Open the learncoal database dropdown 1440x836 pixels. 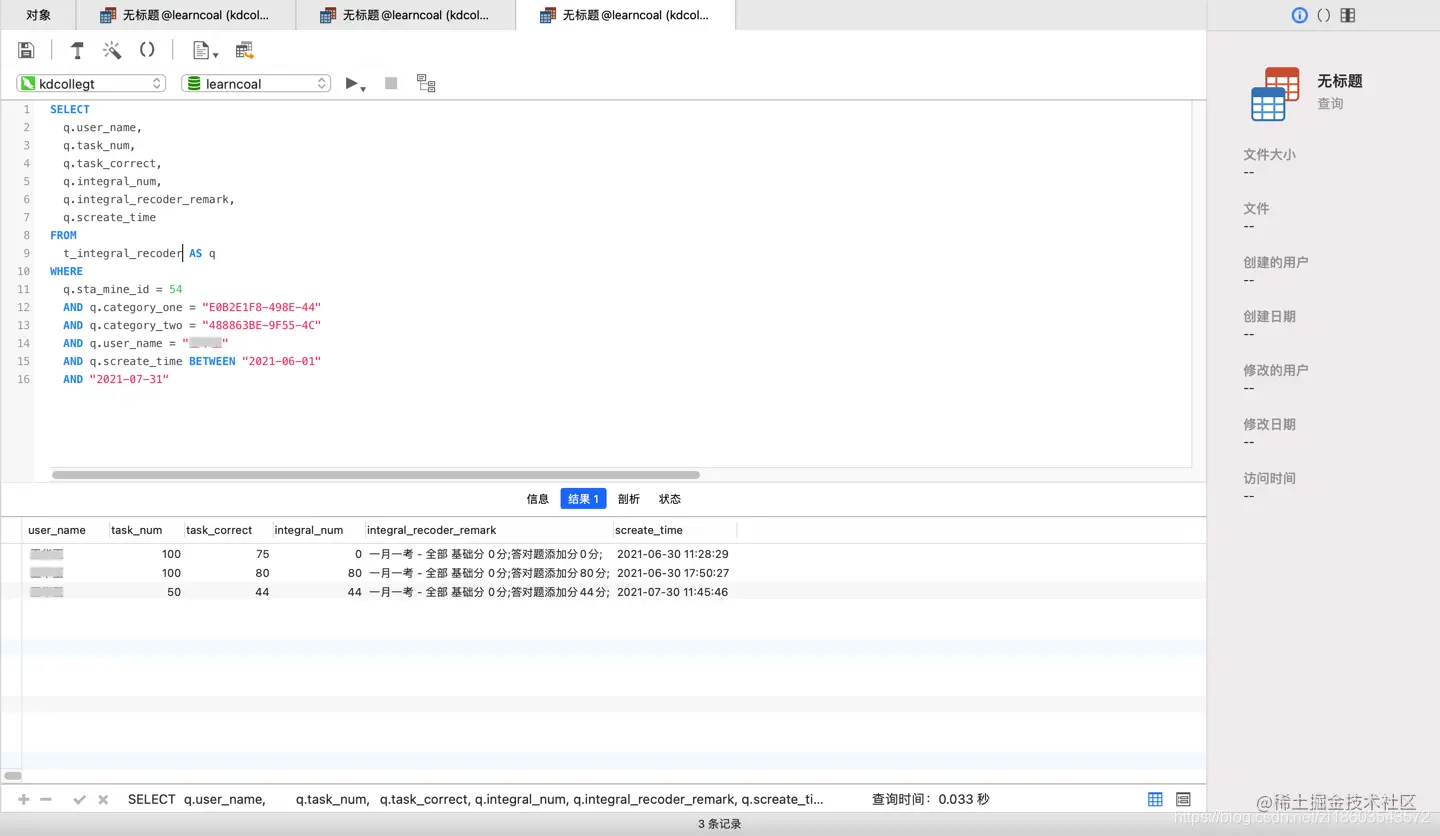point(256,84)
